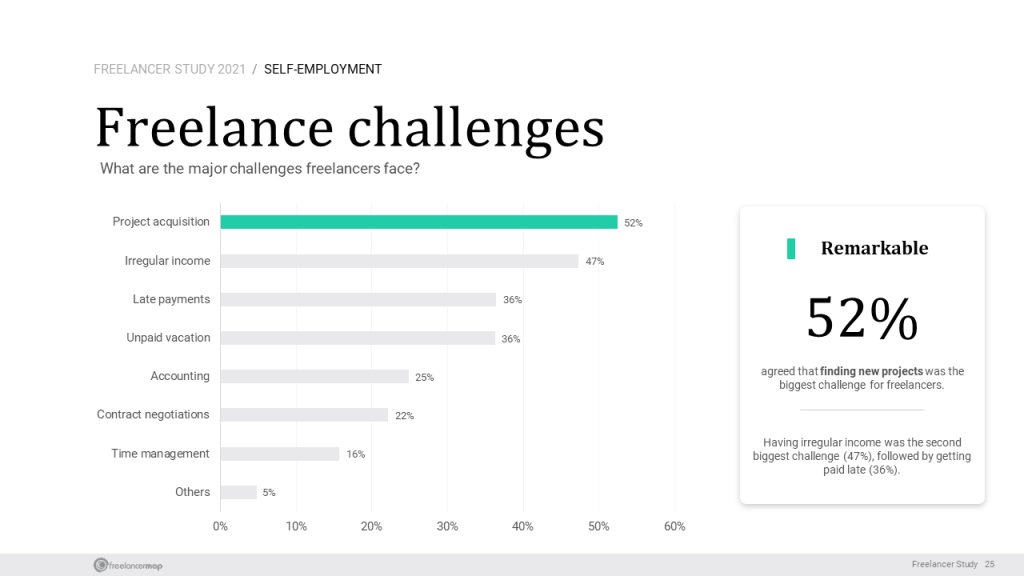
Task: Select the Others bar in chart
Action: coord(238,492)
